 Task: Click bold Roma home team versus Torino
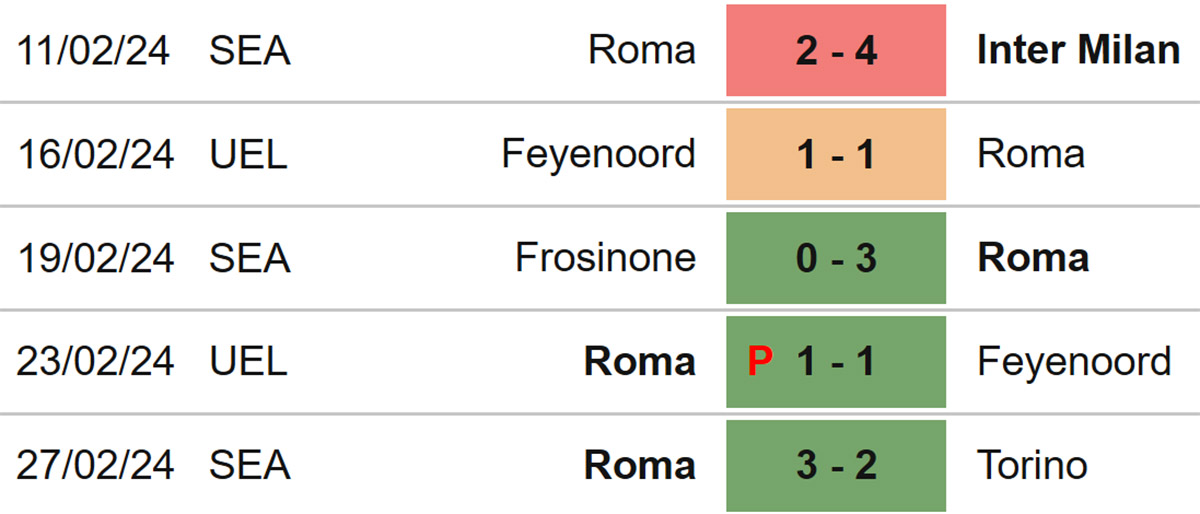640,465
